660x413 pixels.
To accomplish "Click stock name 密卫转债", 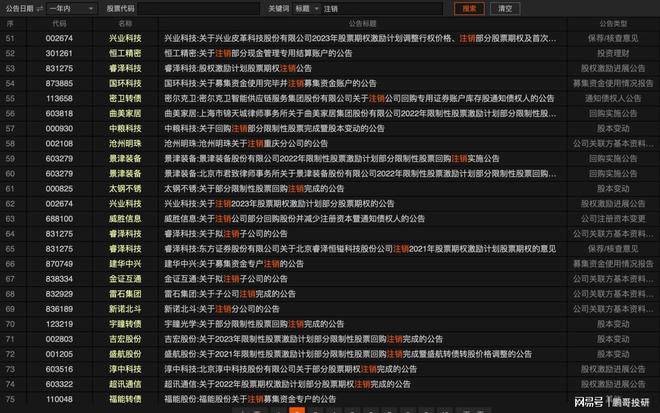I will pyautogui.click(x=125, y=99).
